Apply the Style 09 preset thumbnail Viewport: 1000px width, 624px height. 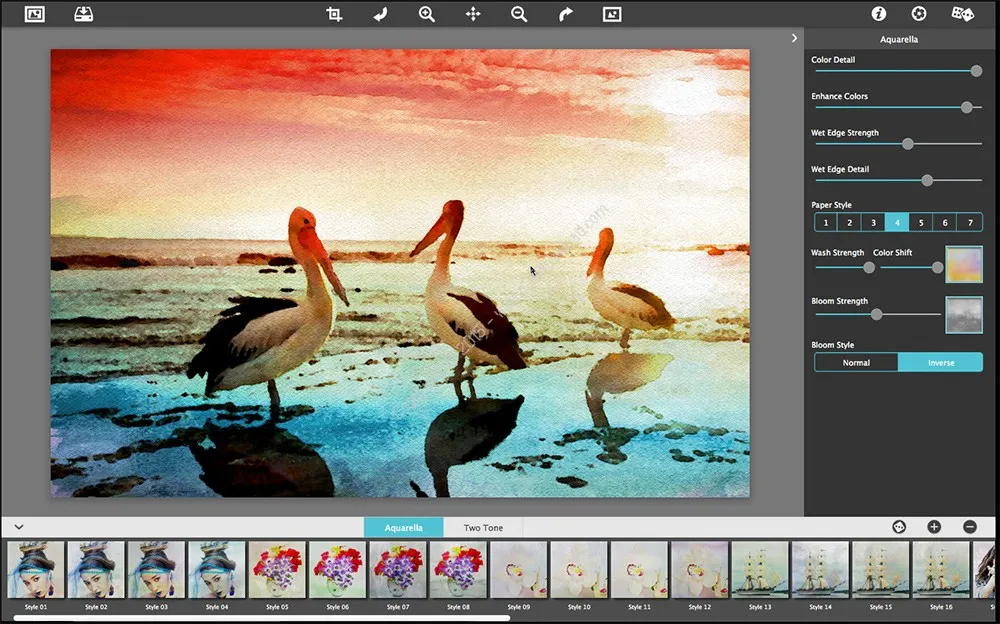(x=518, y=570)
